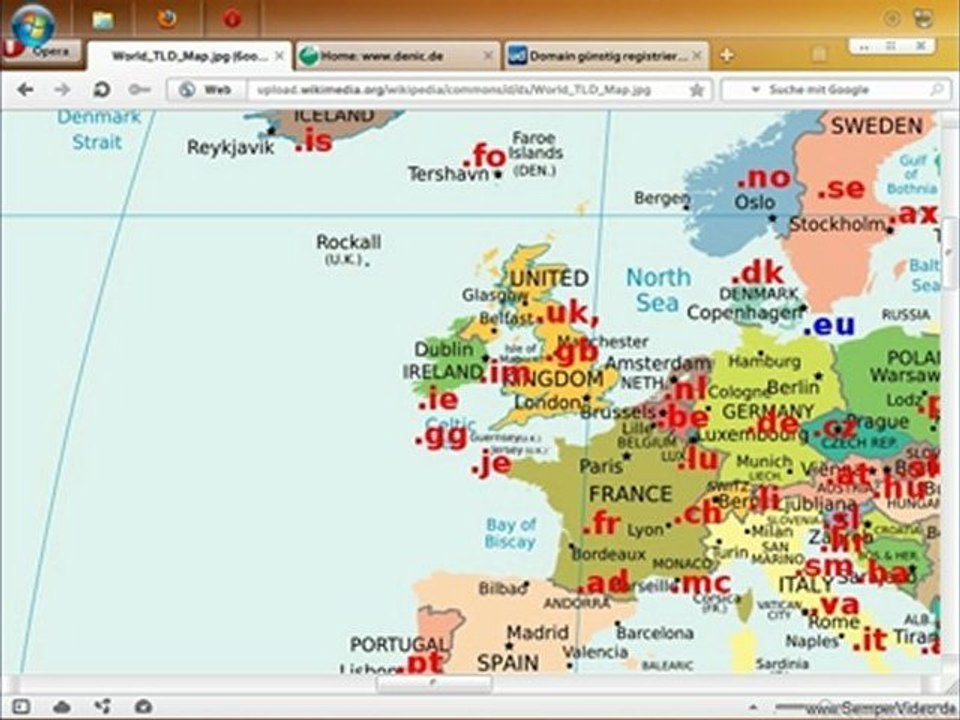Switch to the Home: www.denic.de tab
The width and height of the screenshot is (960, 720).
pyautogui.click(x=397, y=56)
